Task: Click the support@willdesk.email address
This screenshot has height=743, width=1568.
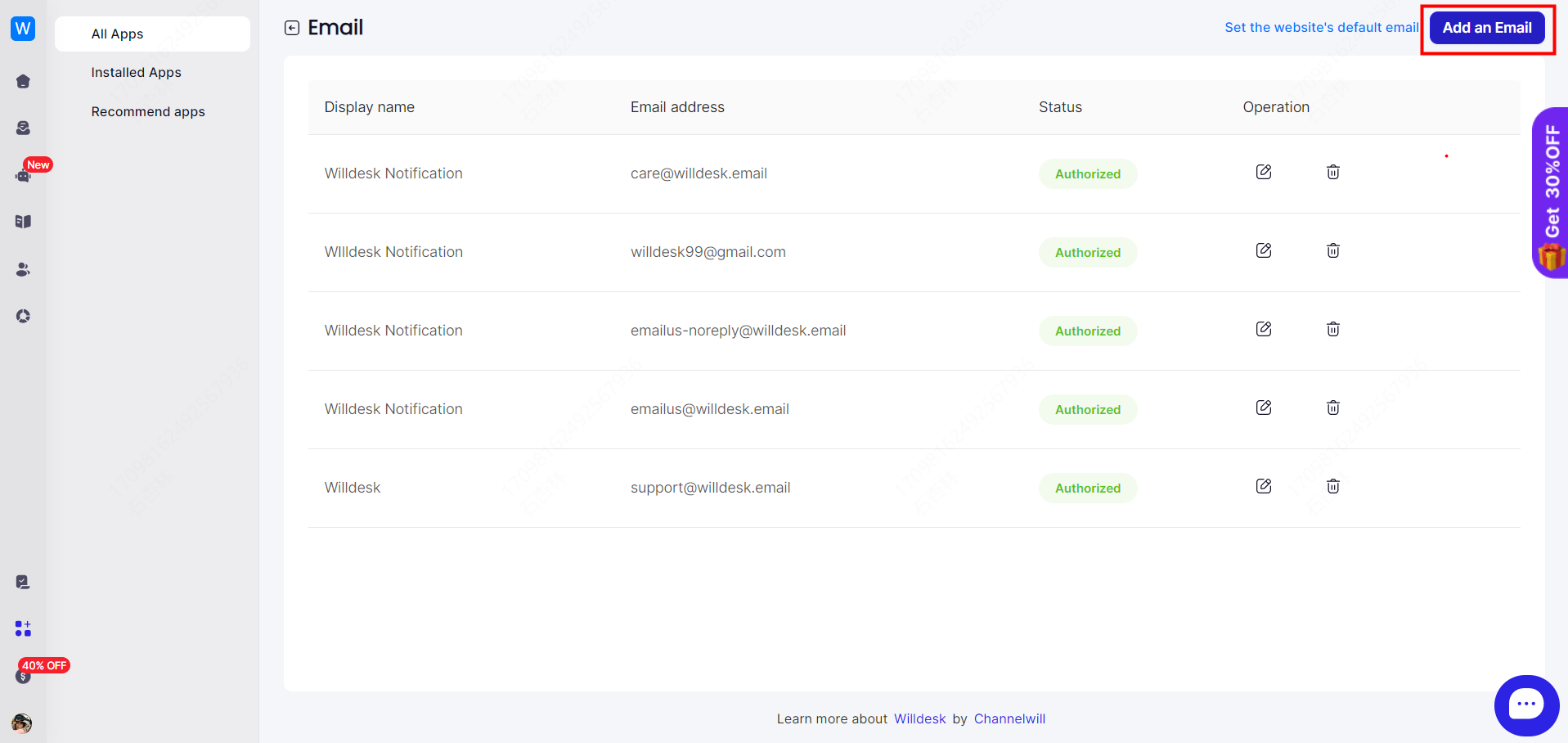Action: [x=710, y=488]
